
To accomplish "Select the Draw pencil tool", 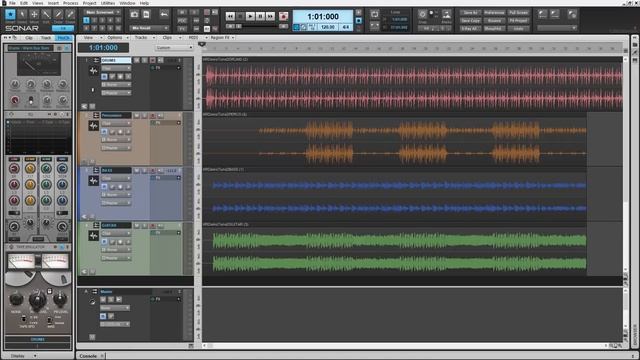I will pos(58,15).
